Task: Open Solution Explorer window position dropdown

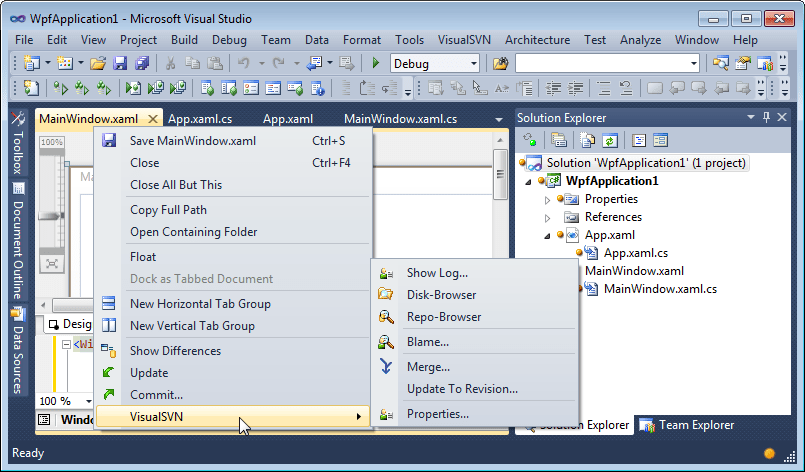Action: [x=751, y=117]
